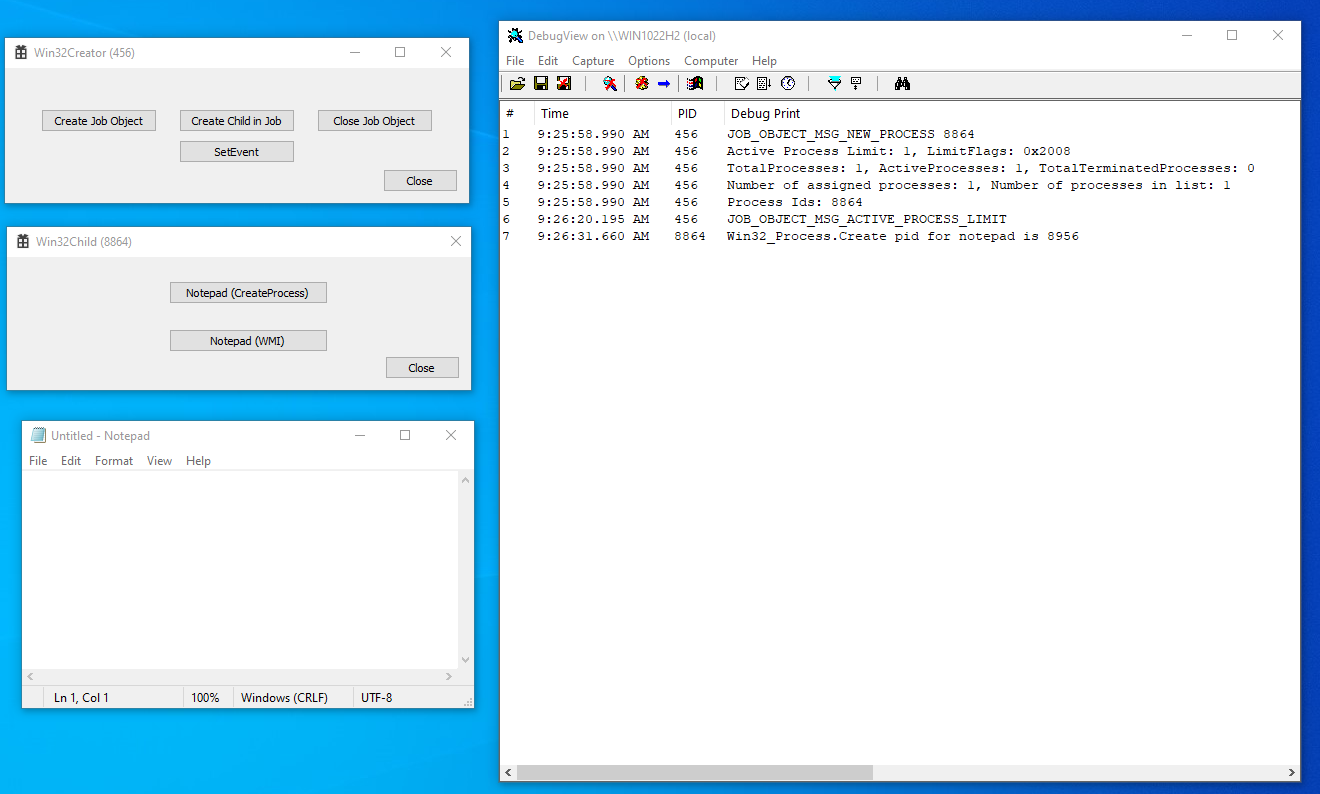Click the DebugView horizontal scrollbar thumb
Screen dimensions: 1320x794
tap(695, 773)
